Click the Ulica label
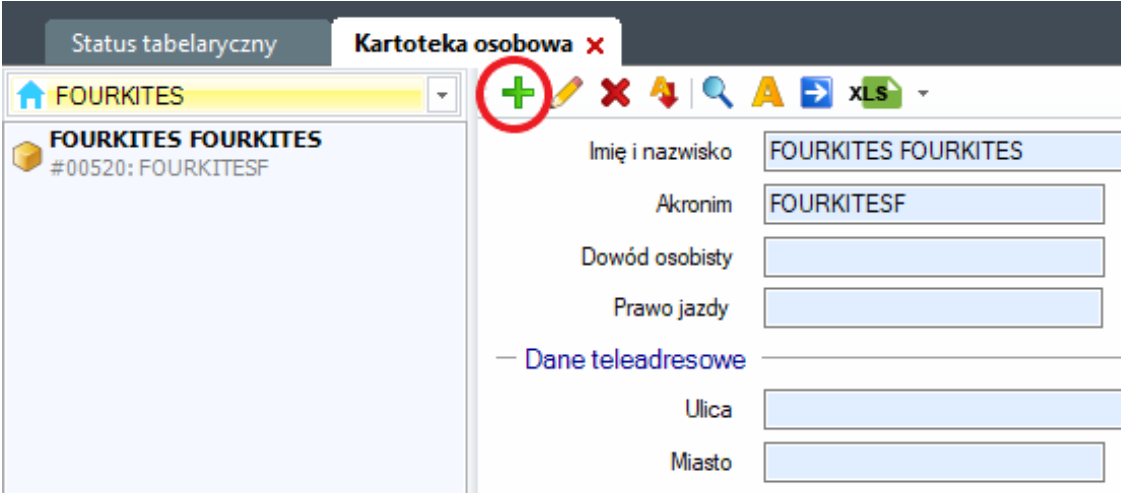The image size is (1136, 502). pos(709,410)
